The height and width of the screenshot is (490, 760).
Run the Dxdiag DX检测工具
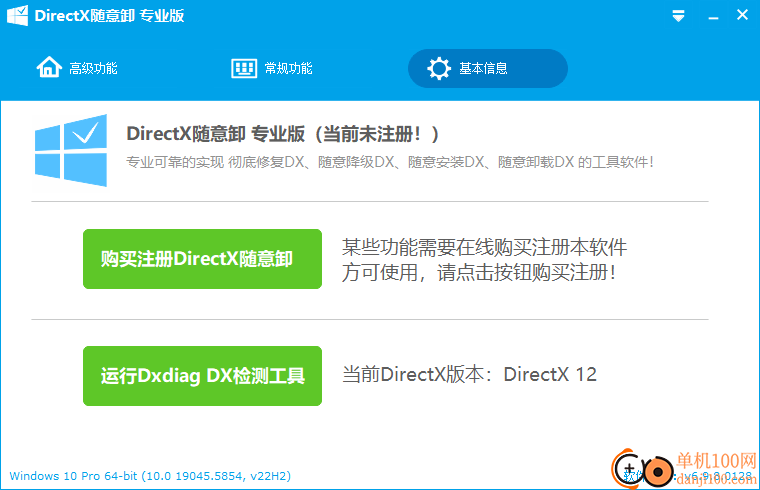pyautogui.click(x=202, y=376)
